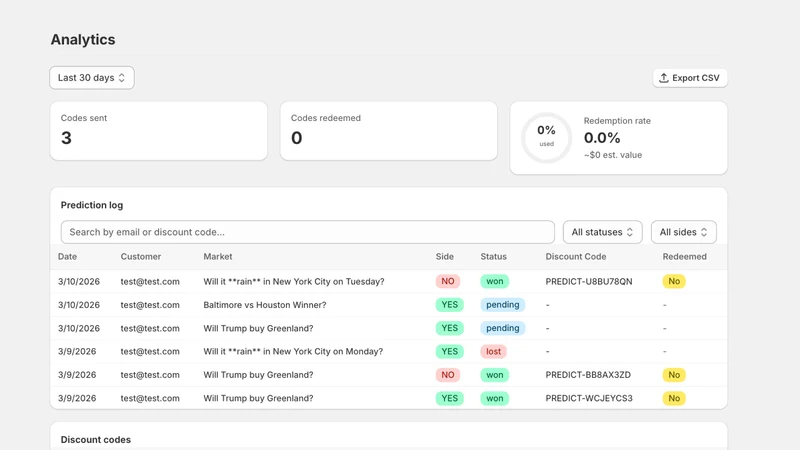Click the 0% used redemption ring
This screenshot has width=800, height=450.
pyautogui.click(x=546, y=137)
